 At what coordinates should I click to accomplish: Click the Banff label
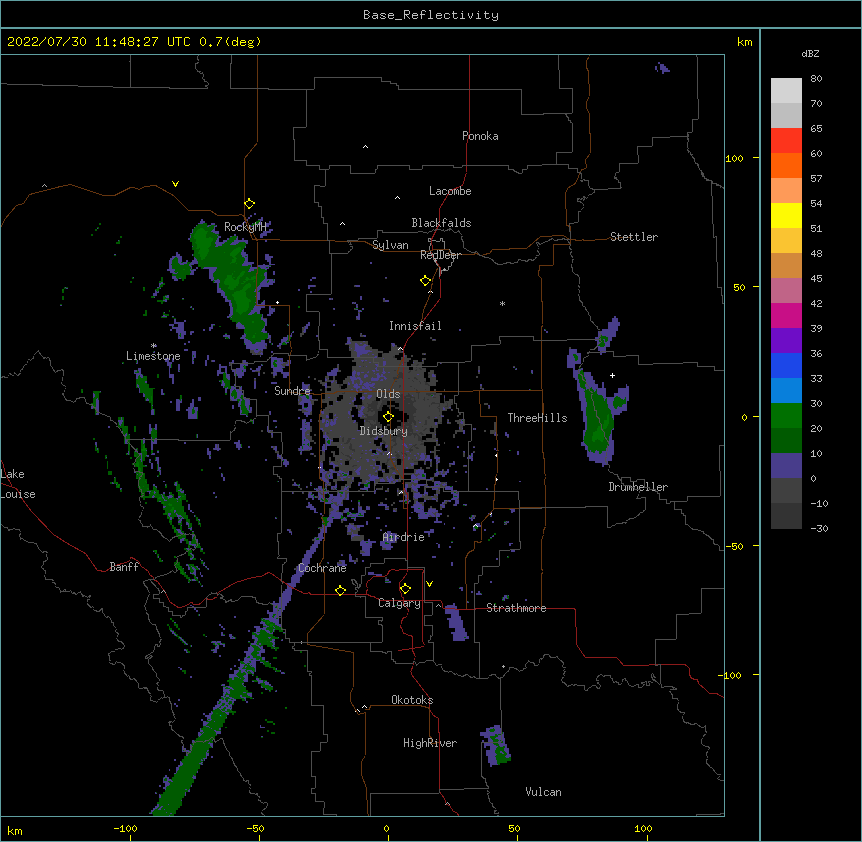124,567
